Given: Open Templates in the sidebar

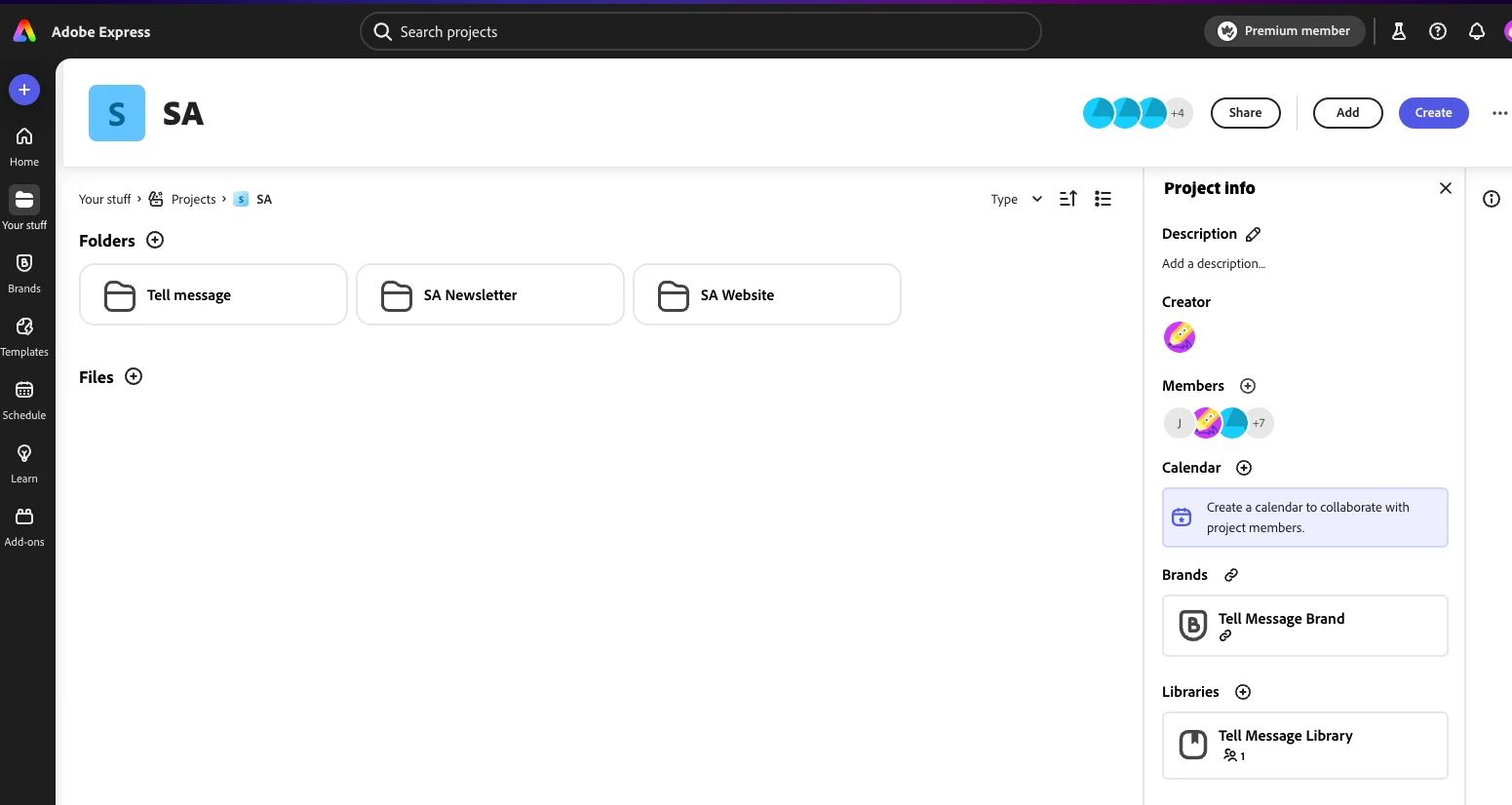Looking at the screenshot, I should 24,336.
